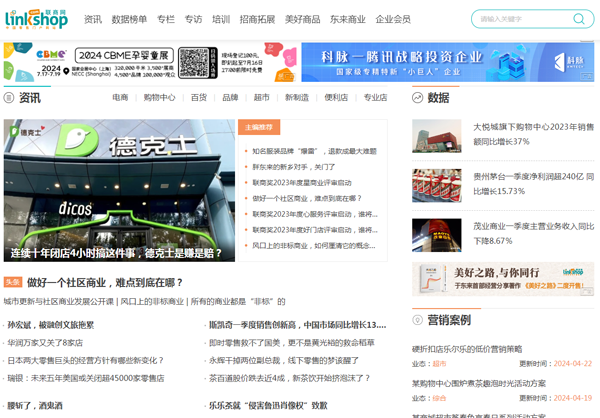Open the 德克士 featured image story
The image size is (600, 418).
pos(119,191)
